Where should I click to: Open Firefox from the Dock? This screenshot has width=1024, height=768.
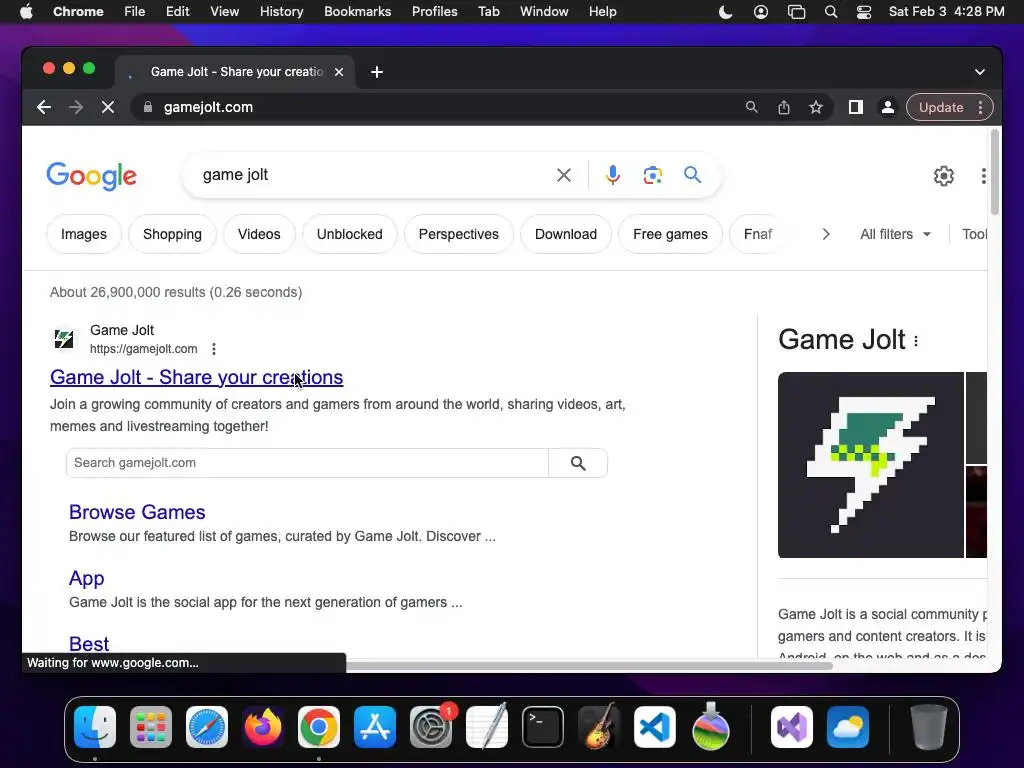click(263, 727)
